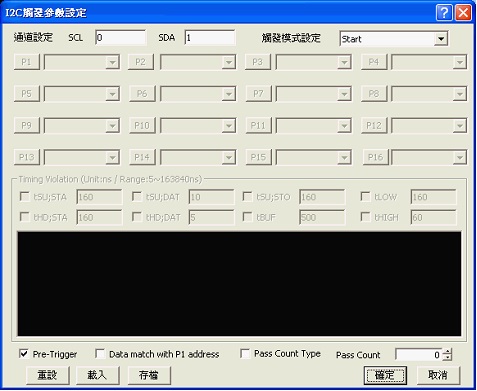Close the I2C trigger settings dialog
Image resolution: width=477 pixels, height=391 pixels.
(x=463, y=13)
